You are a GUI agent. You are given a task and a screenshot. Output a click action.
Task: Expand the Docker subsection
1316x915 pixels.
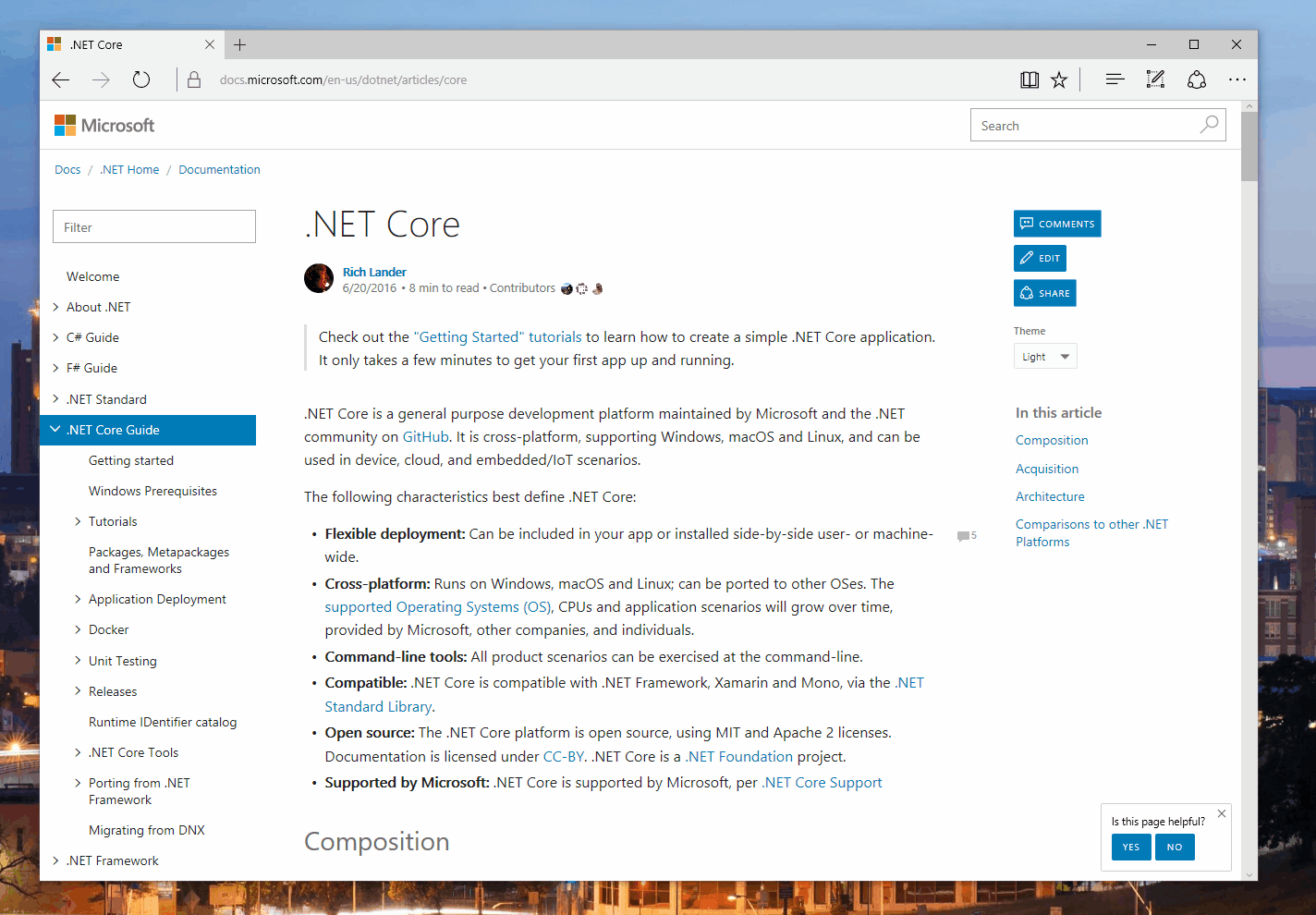point(78,629)
